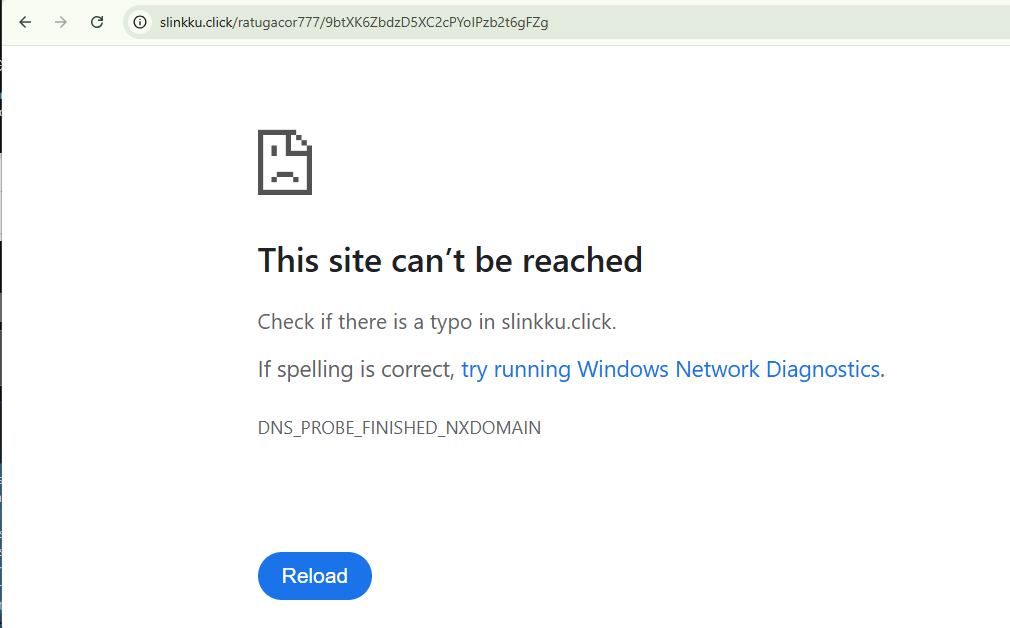This screenshot has height=628, width=1010.
Task: Refresh the page using the toolbar reload icon
Action: click(x=97, y=23)
